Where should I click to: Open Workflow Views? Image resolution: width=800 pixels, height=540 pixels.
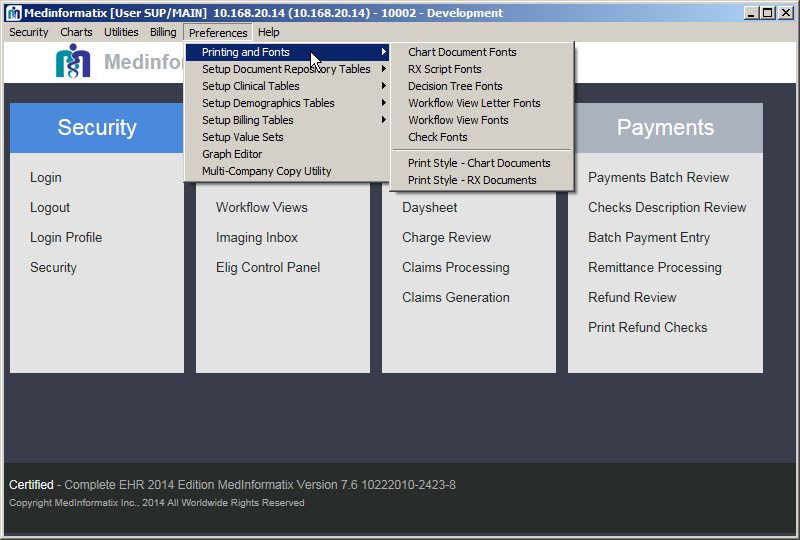coord(262,208)
